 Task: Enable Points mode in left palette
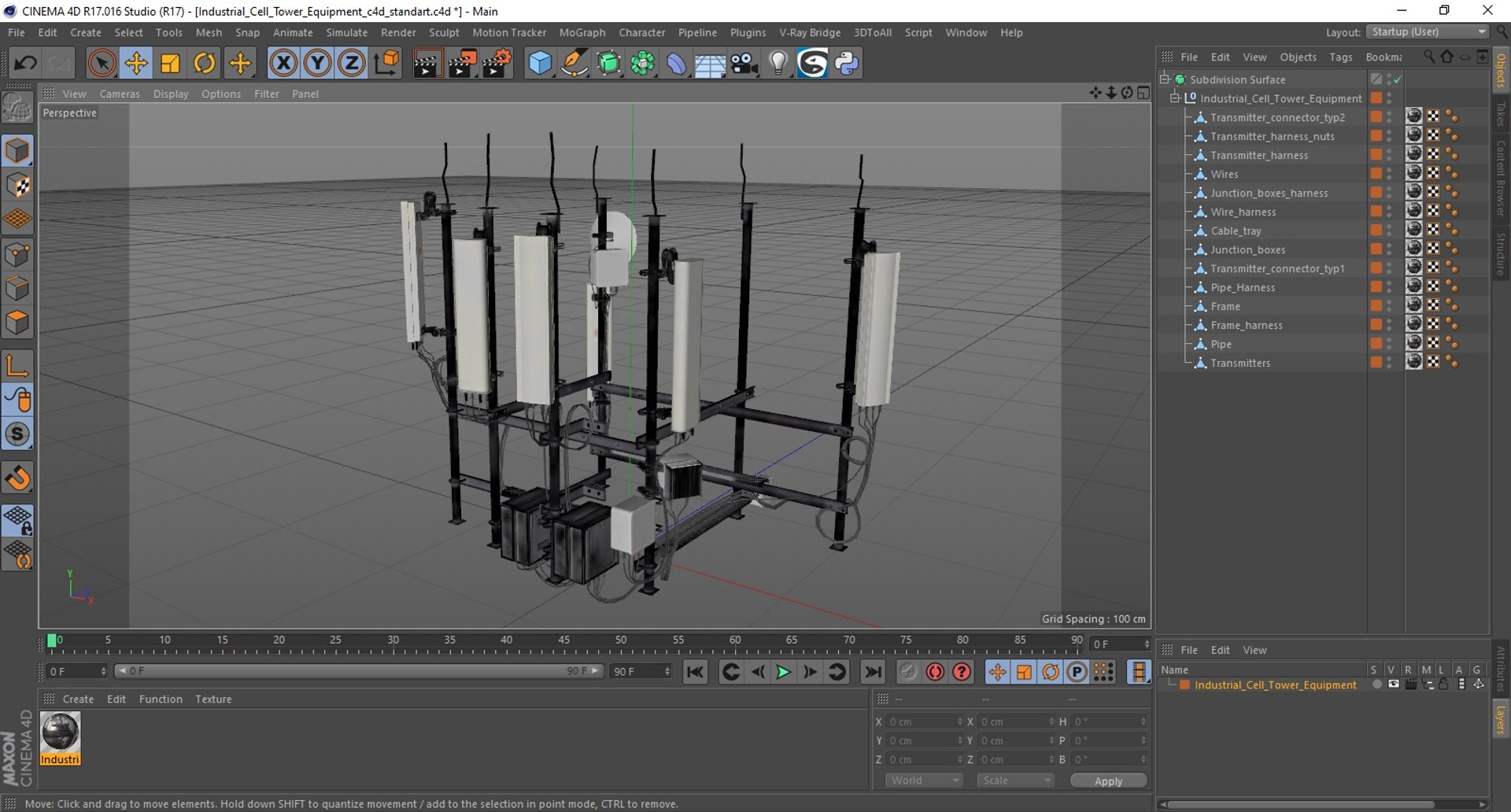17,254
